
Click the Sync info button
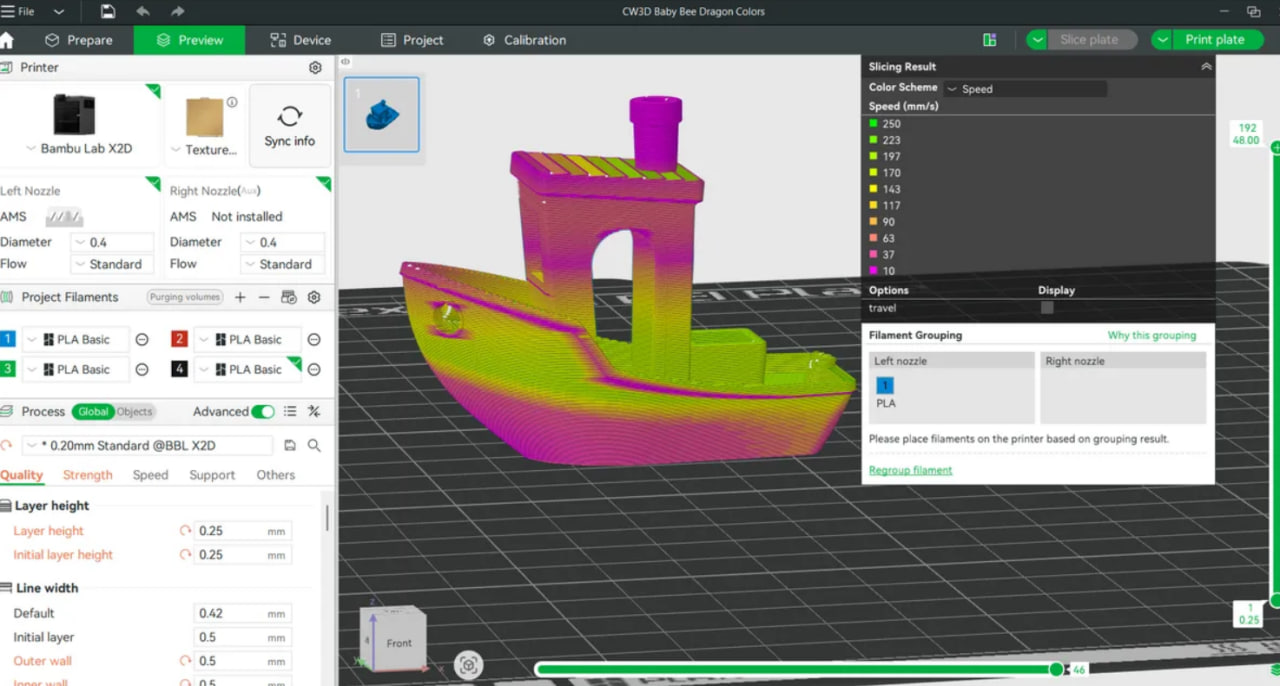pyautogui.click(x=290, y=126)
